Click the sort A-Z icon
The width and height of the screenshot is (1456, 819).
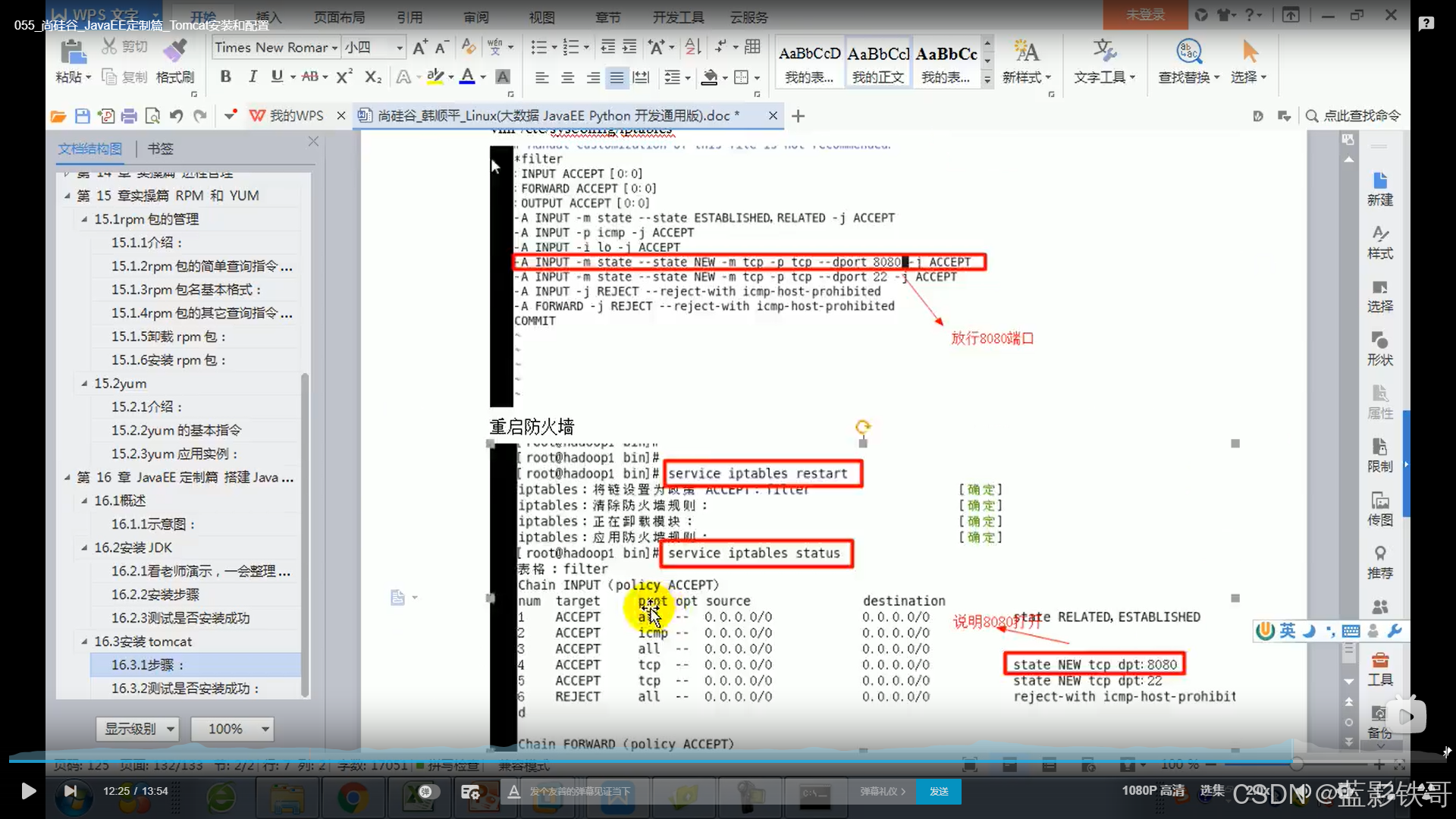[x=692, y=47]
